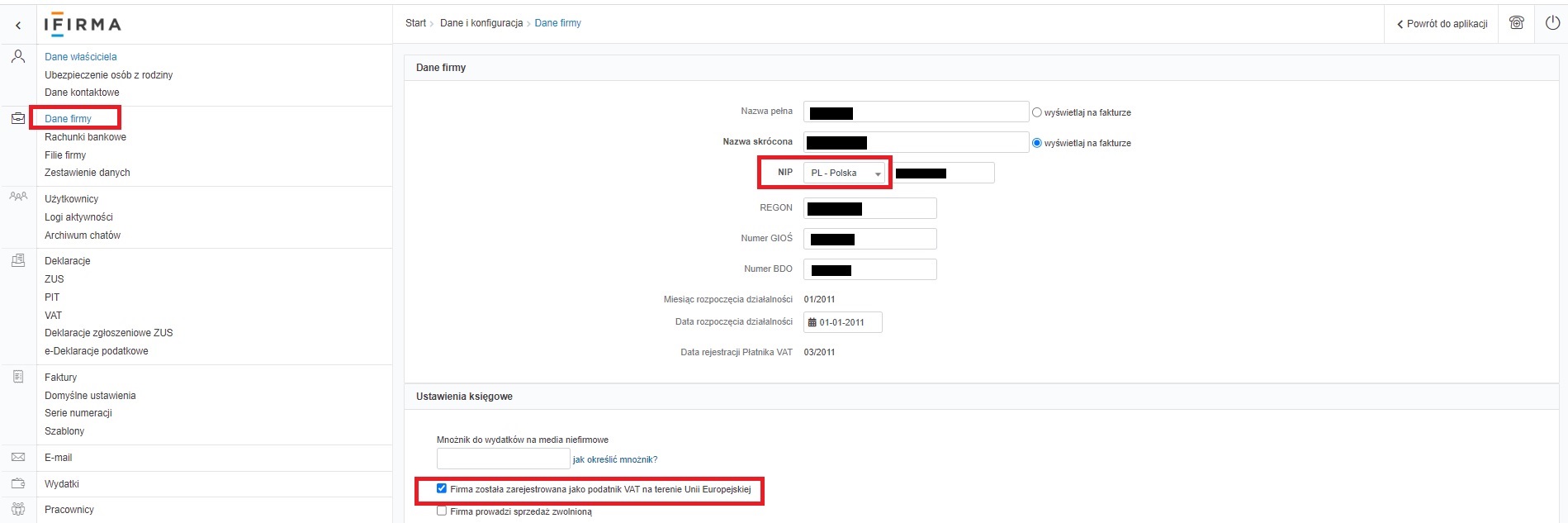Collapse the sidebar with back arrow

click(18, 26)
